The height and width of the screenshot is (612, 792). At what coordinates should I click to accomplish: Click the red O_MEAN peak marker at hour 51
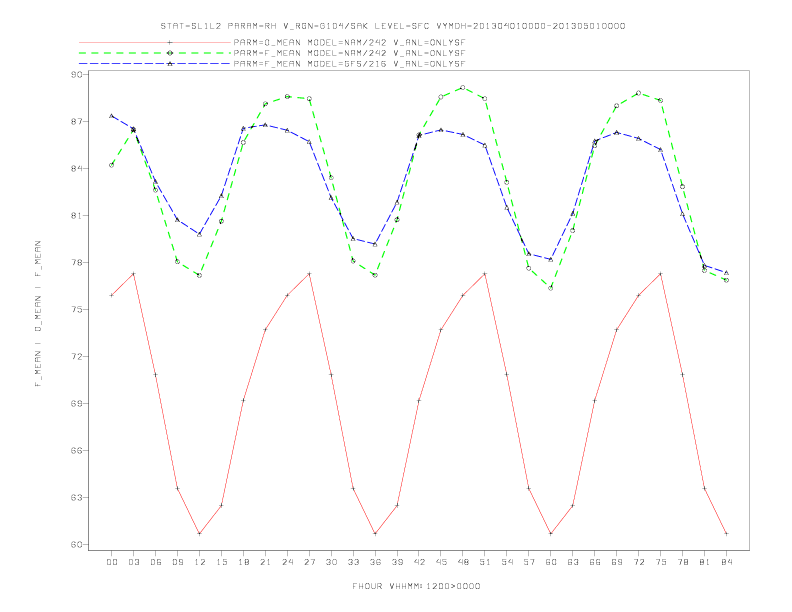tap(485, 274)
